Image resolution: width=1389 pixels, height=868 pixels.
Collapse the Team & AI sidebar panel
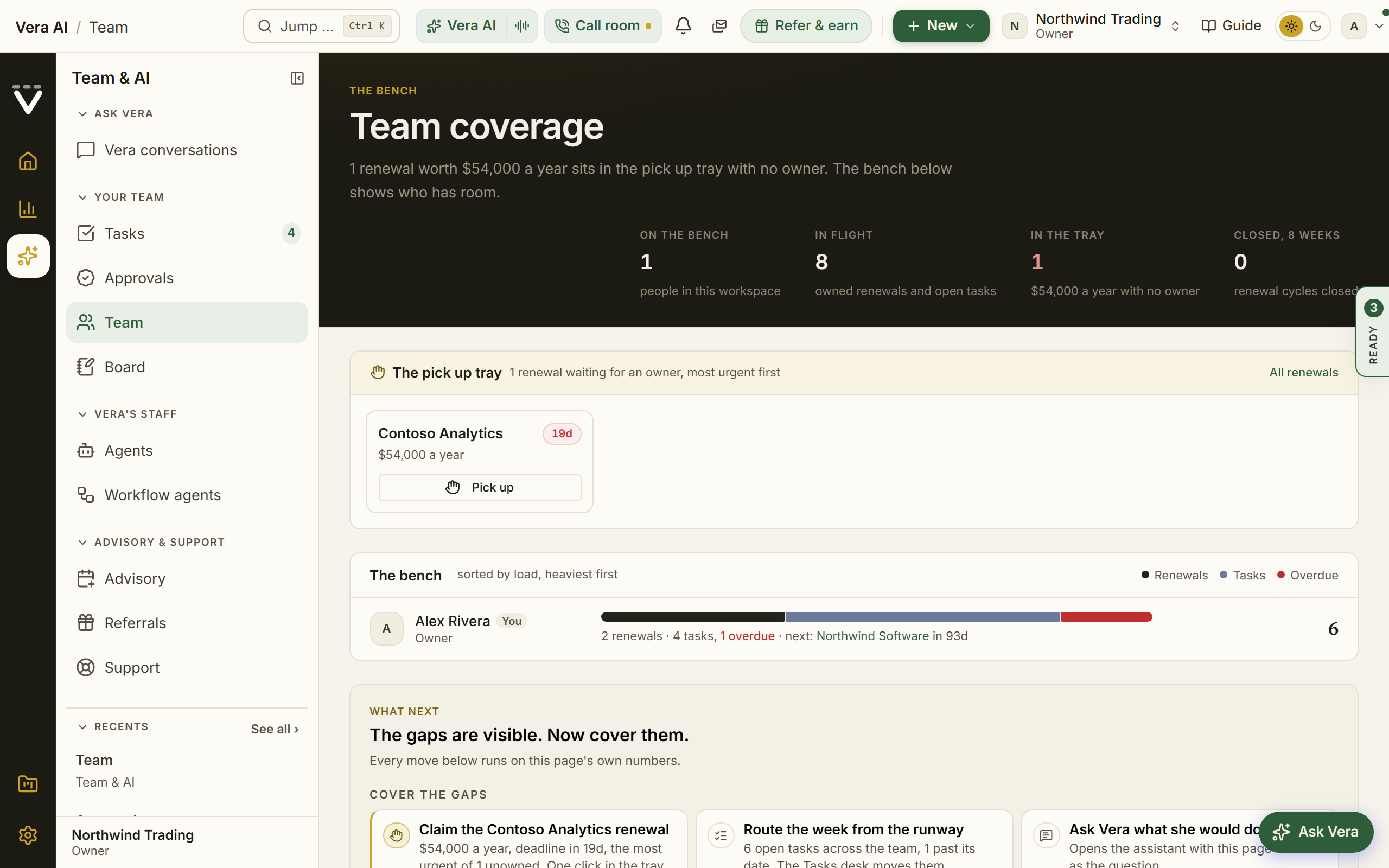[297, 78]
